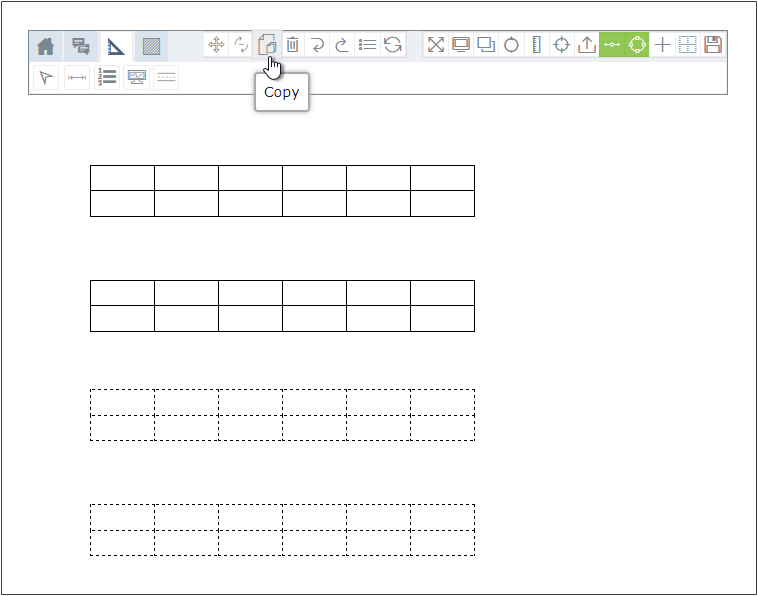This screenshot has width=758, height=596.
Task: Click the Undo arrow icon
Action: 318,45
